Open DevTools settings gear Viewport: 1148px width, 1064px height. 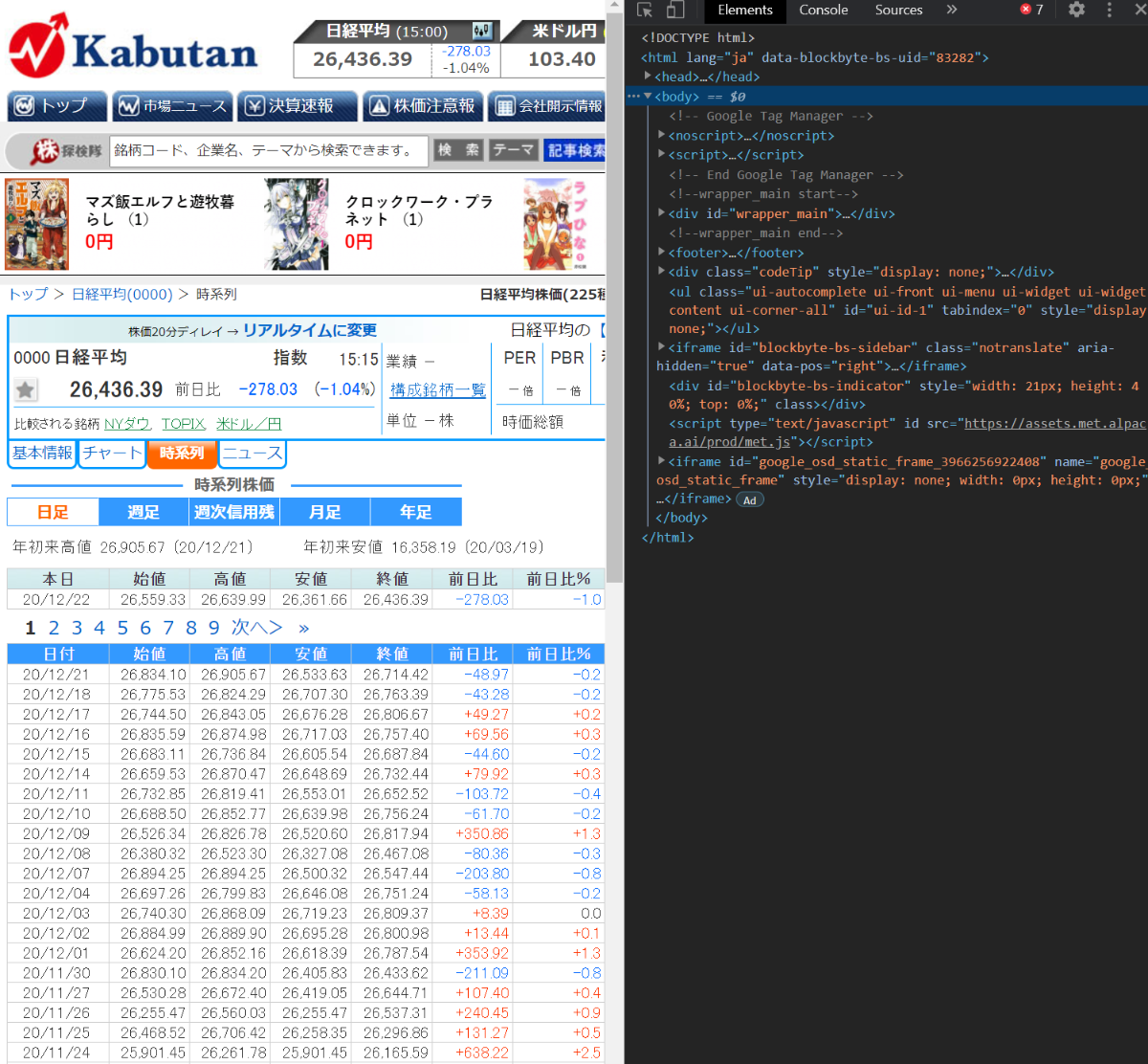click(1076, 10)
